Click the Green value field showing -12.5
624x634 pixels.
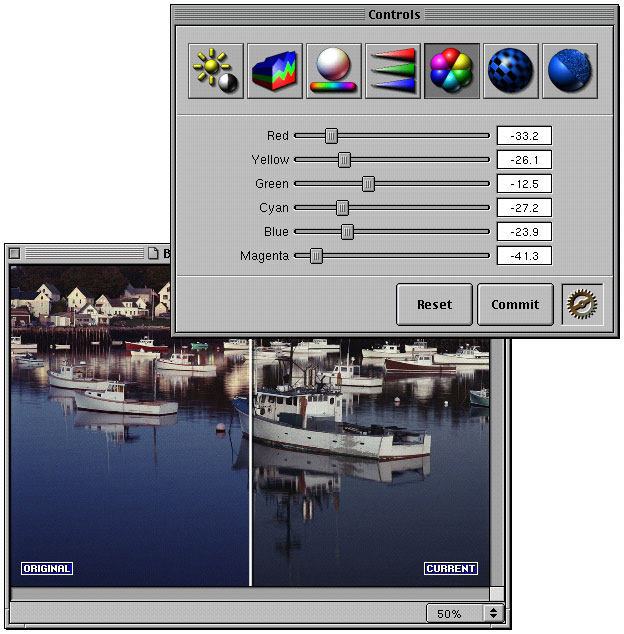(524, 184)
